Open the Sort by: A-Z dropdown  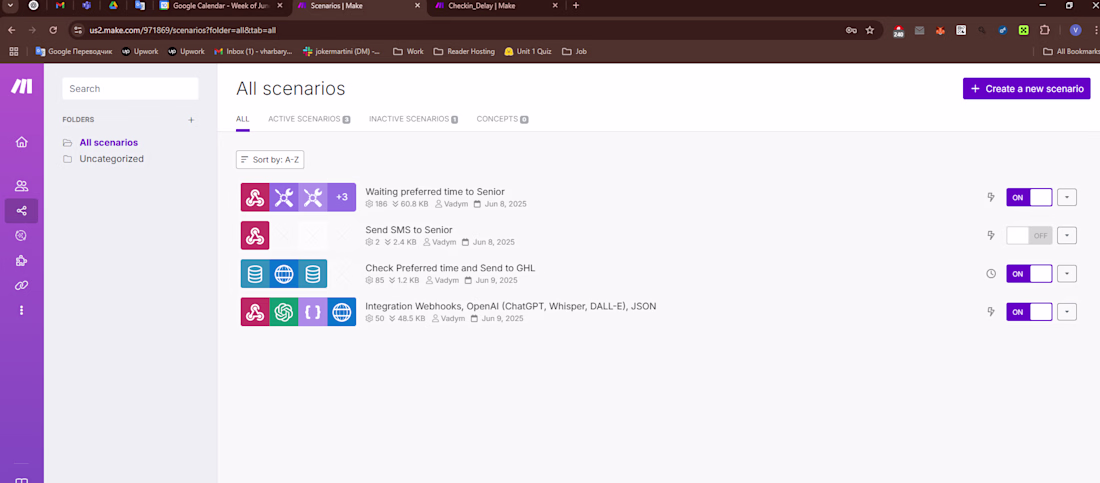click(x=270, y=160)
